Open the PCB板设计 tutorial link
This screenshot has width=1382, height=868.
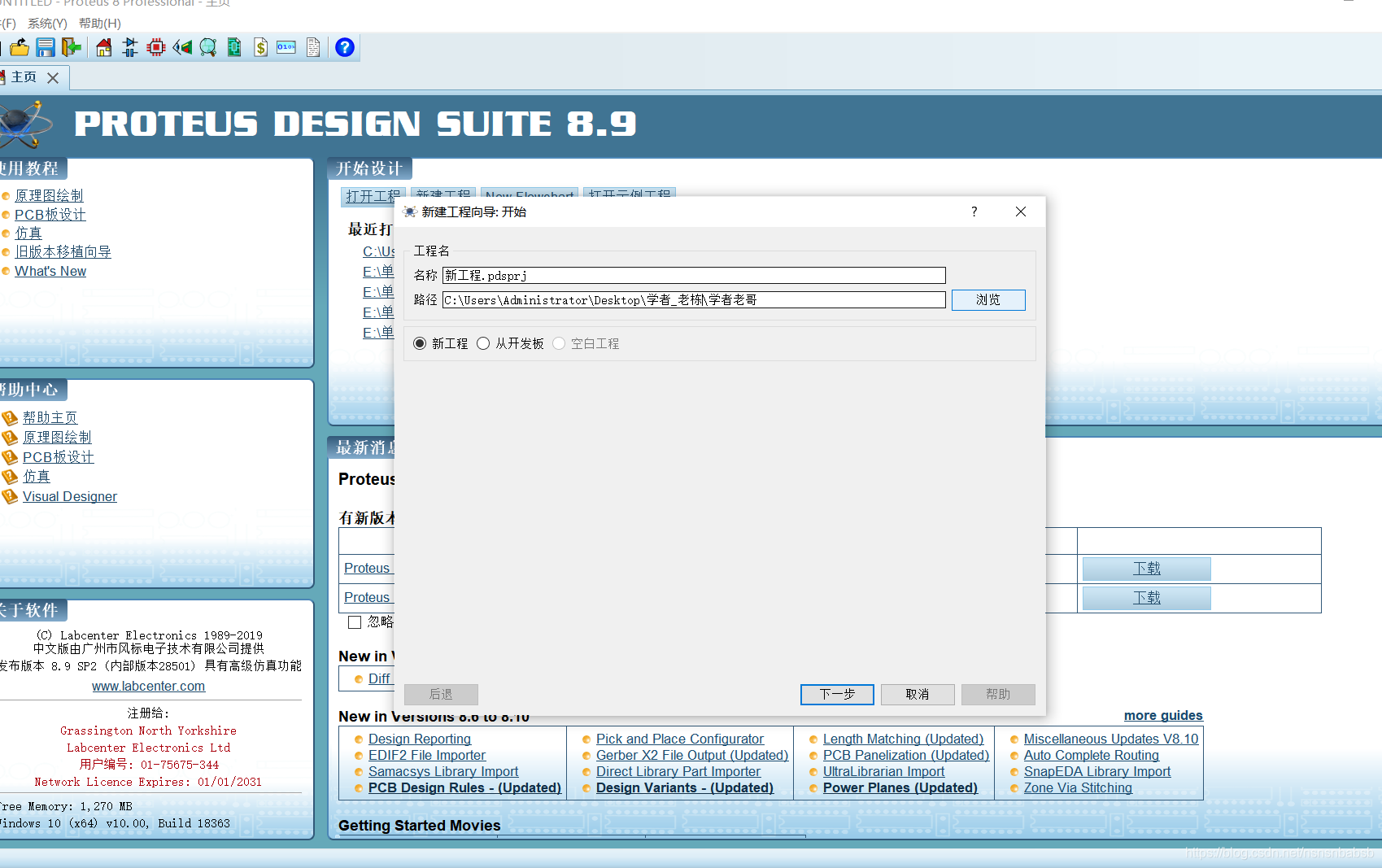[50, 215]
